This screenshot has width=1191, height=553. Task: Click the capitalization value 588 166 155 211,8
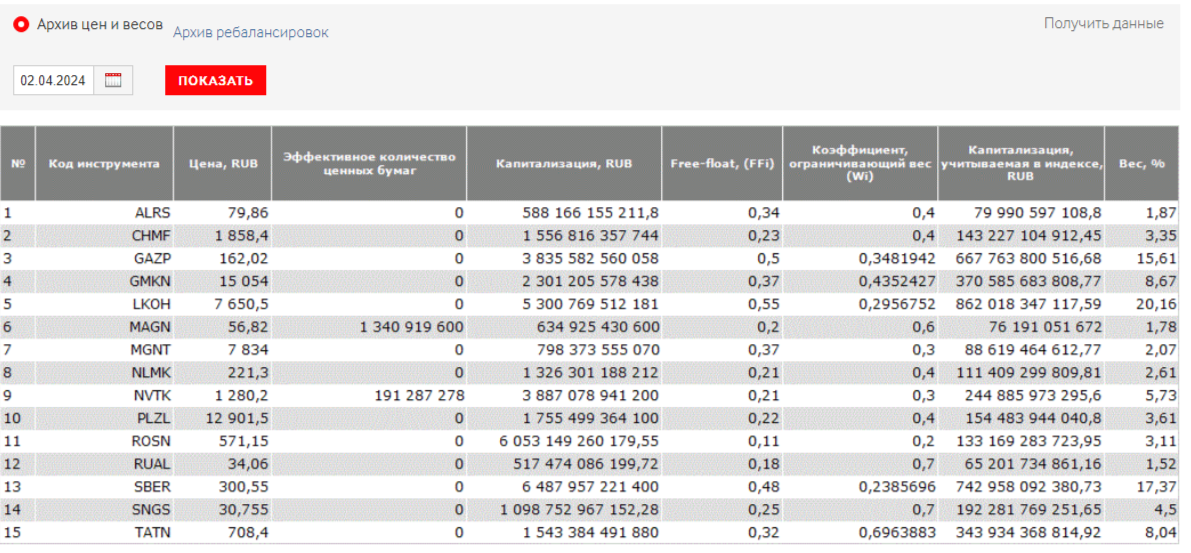tap(590, 213)
